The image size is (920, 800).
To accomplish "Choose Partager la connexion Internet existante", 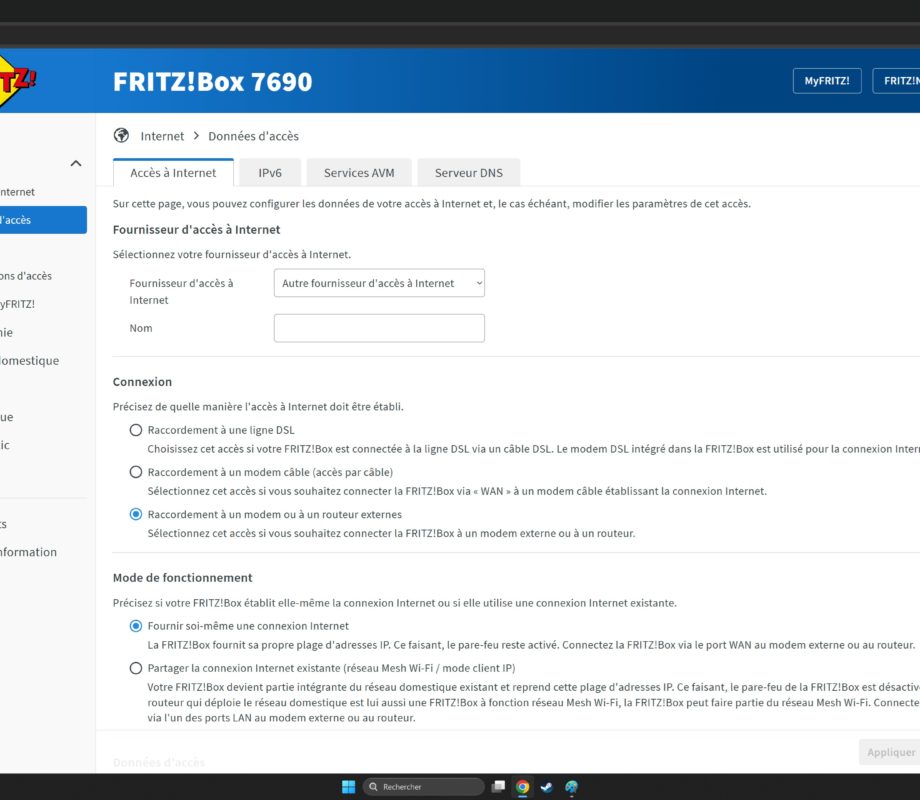I will (136, 669).
